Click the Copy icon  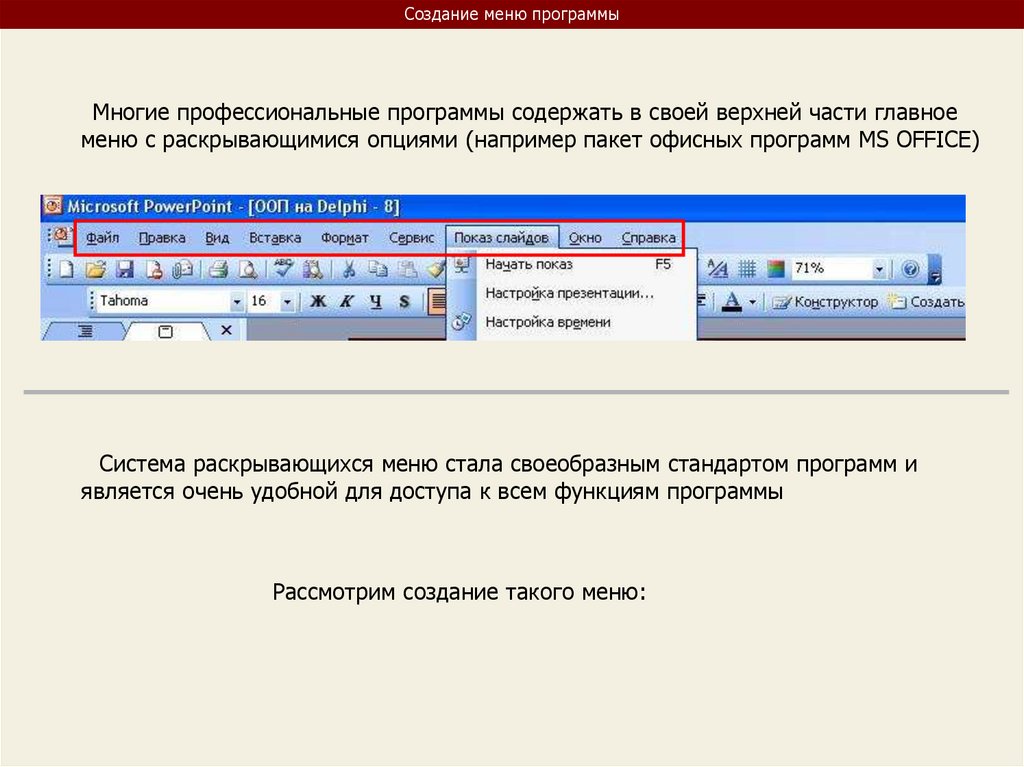377,269
